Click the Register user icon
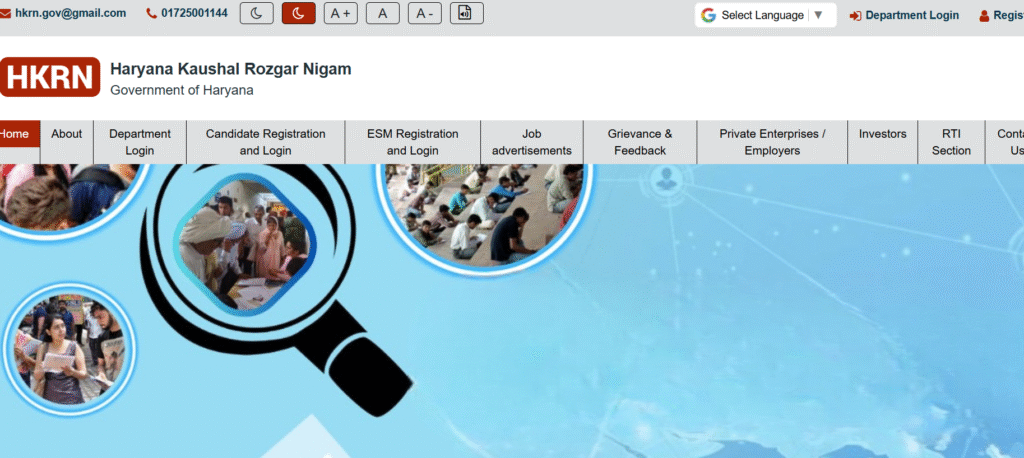Screen dimensions: 1024x458 [984, 16]
